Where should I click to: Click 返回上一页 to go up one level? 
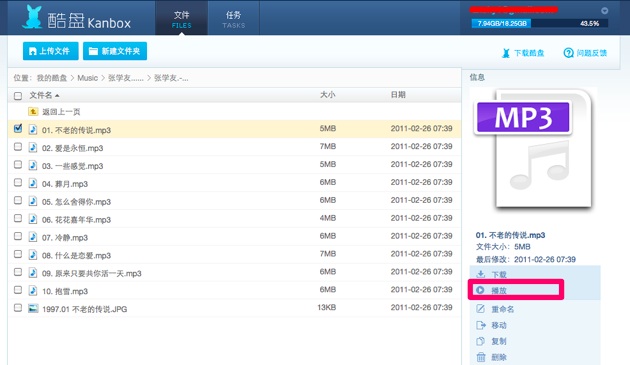[x=61, y=112]
